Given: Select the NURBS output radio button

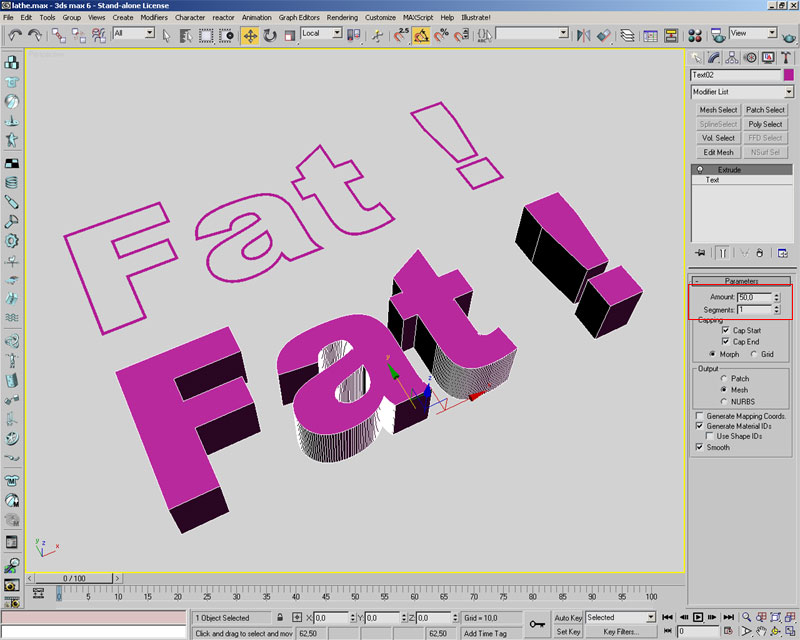Looking at the screenshot, I should click(724, 402).
